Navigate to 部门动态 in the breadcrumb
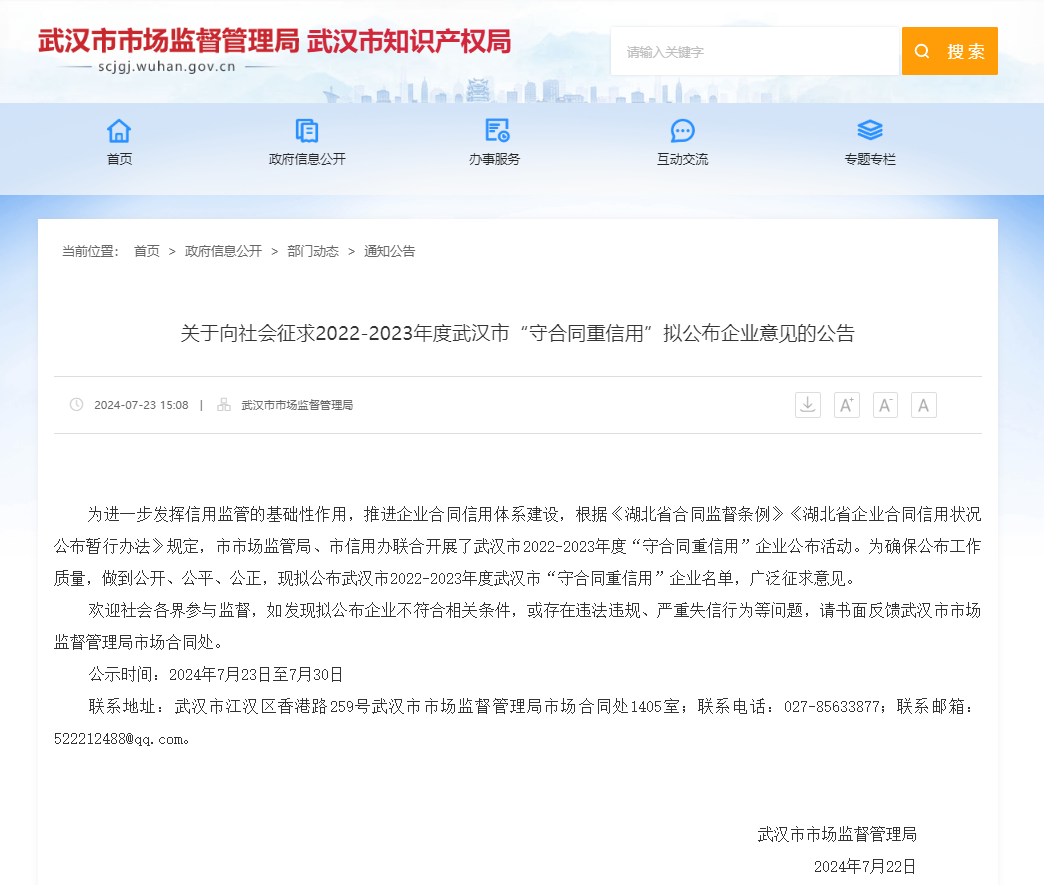Viewport: 1044px width, 885px height. 313,251
